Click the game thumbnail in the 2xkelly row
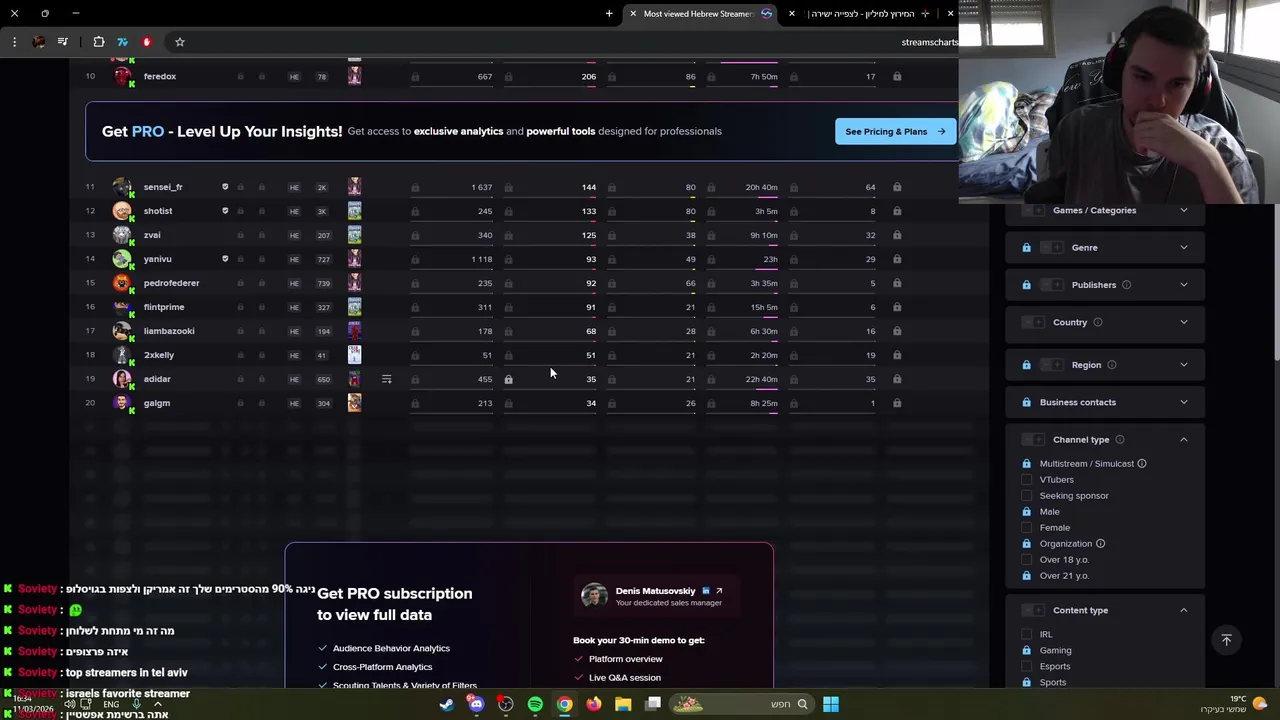 click(354, 355)
